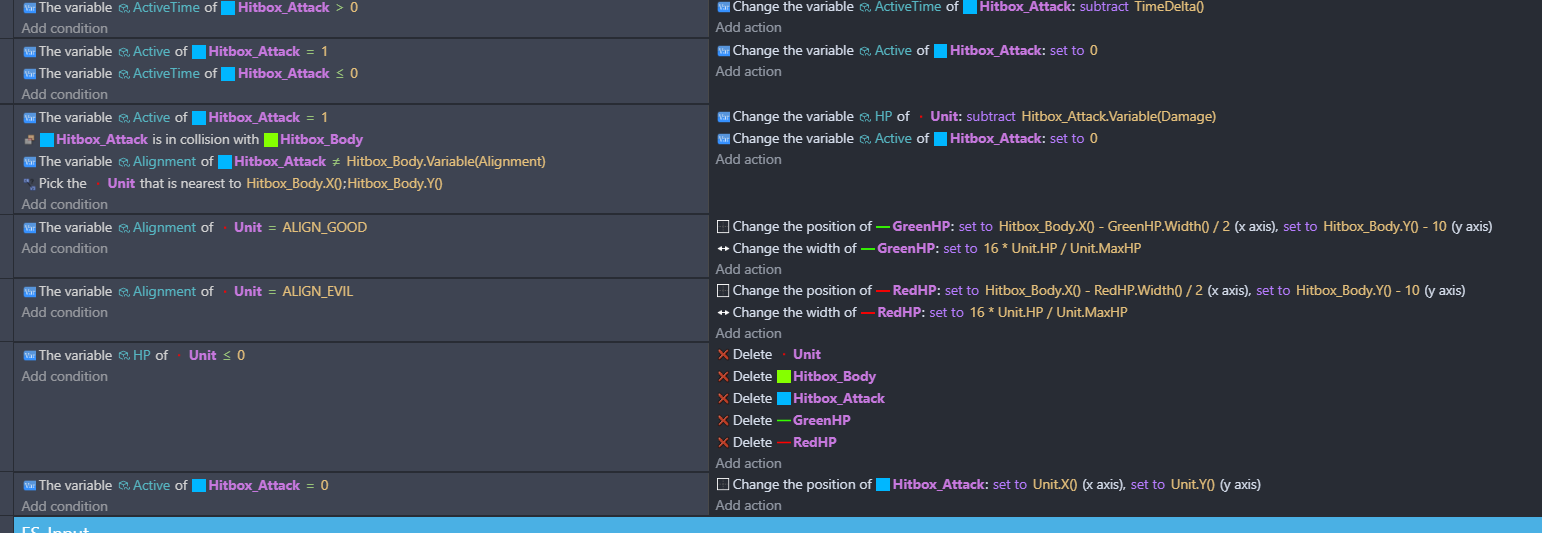This screenshot has width=1542, height=533.
Task: Click variable icon of HP subtract Damage action
Action: (x=724, y=116)
